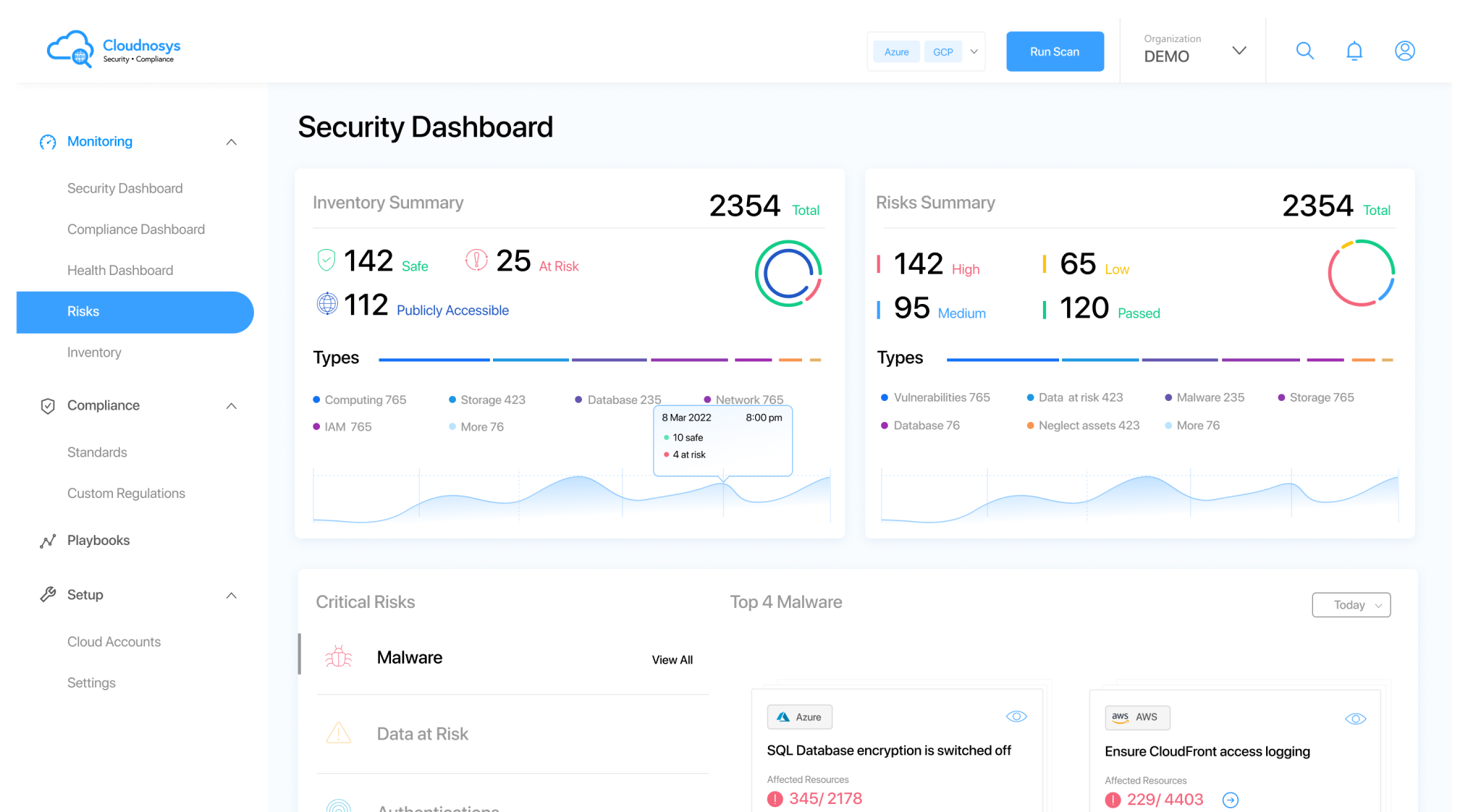The height and width of the screenshot is (812, 1468).
Task: Toggle eye icon on AWS CloudFront card
Action: click(x=1355, y=719)
